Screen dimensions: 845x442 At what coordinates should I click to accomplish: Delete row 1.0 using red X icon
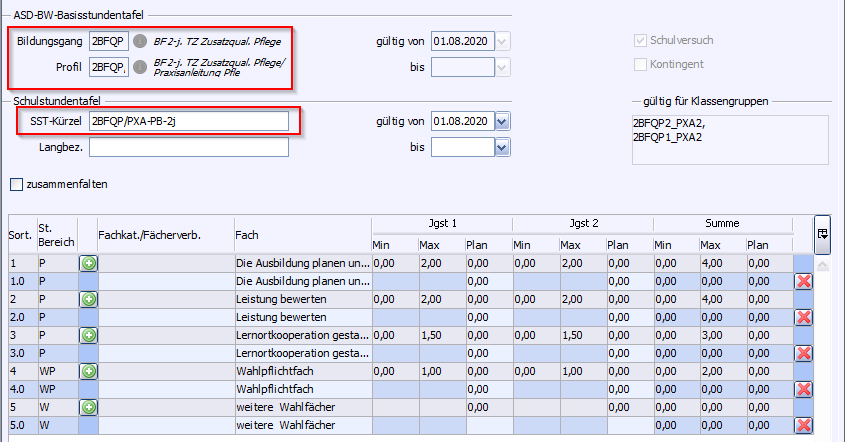point(802,281)
